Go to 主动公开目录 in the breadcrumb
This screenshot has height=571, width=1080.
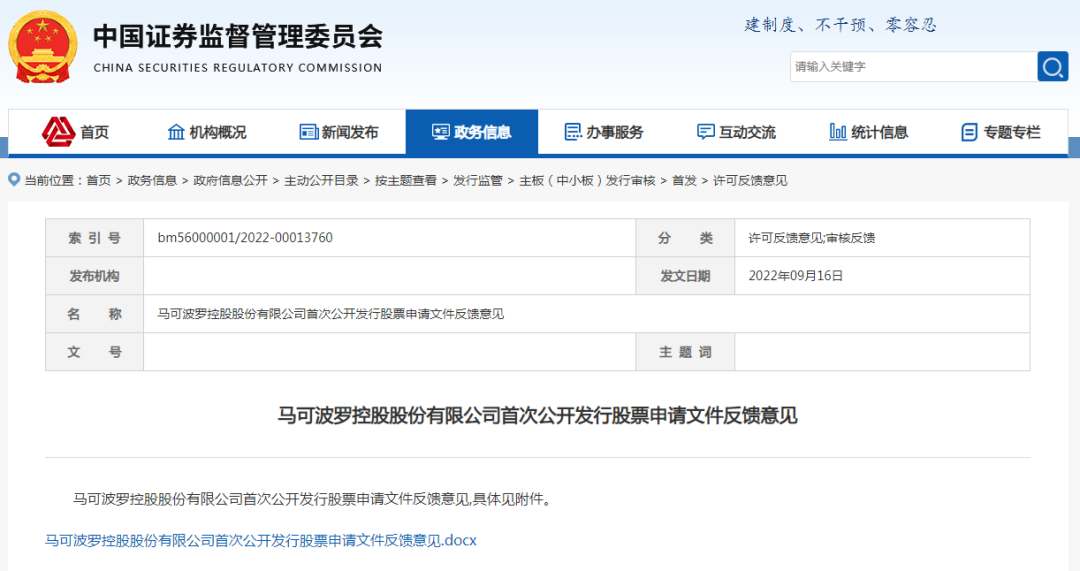coord(322,180)
